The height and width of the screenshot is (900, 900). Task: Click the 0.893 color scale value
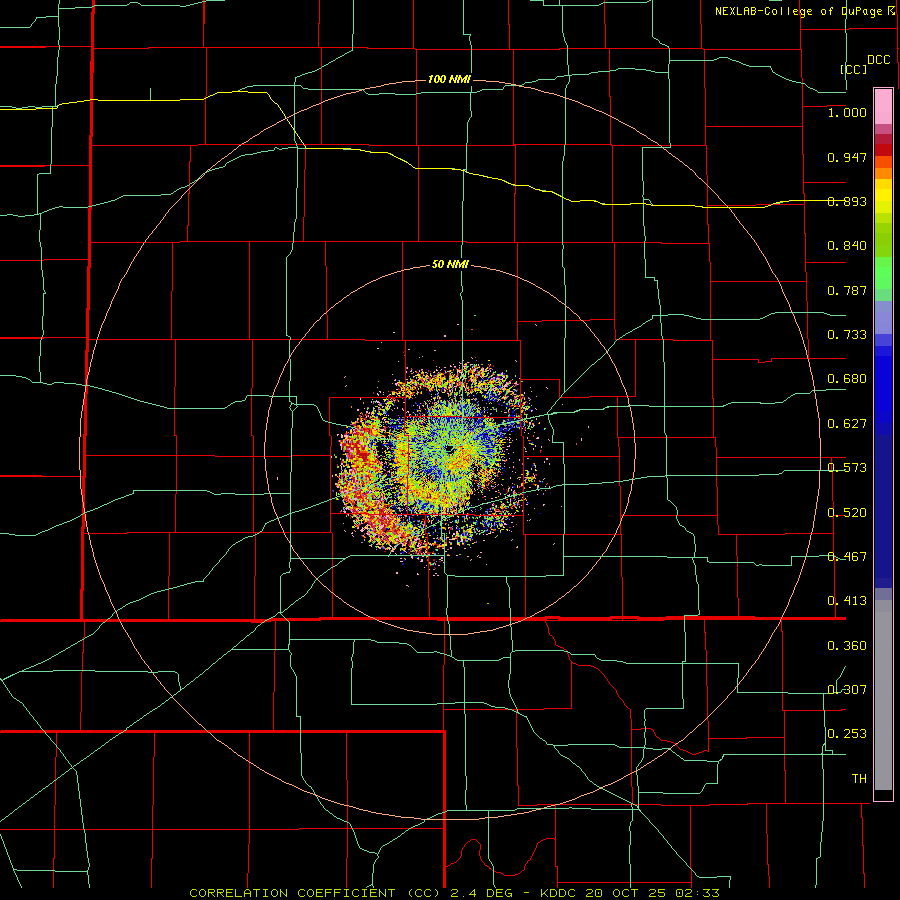click(x=847, y=201)
